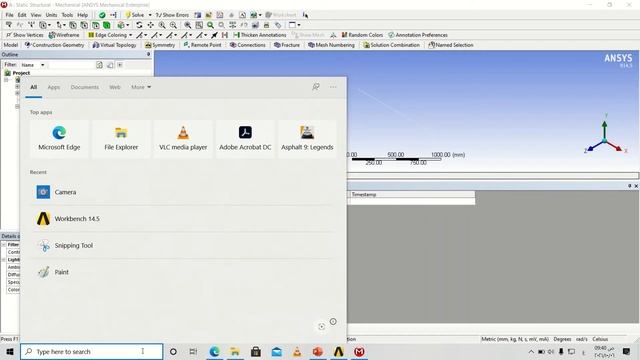This screenshot has width=640, height=360.
Task: Open Snipping Tool from Recent list
Action: click(182, 245)
